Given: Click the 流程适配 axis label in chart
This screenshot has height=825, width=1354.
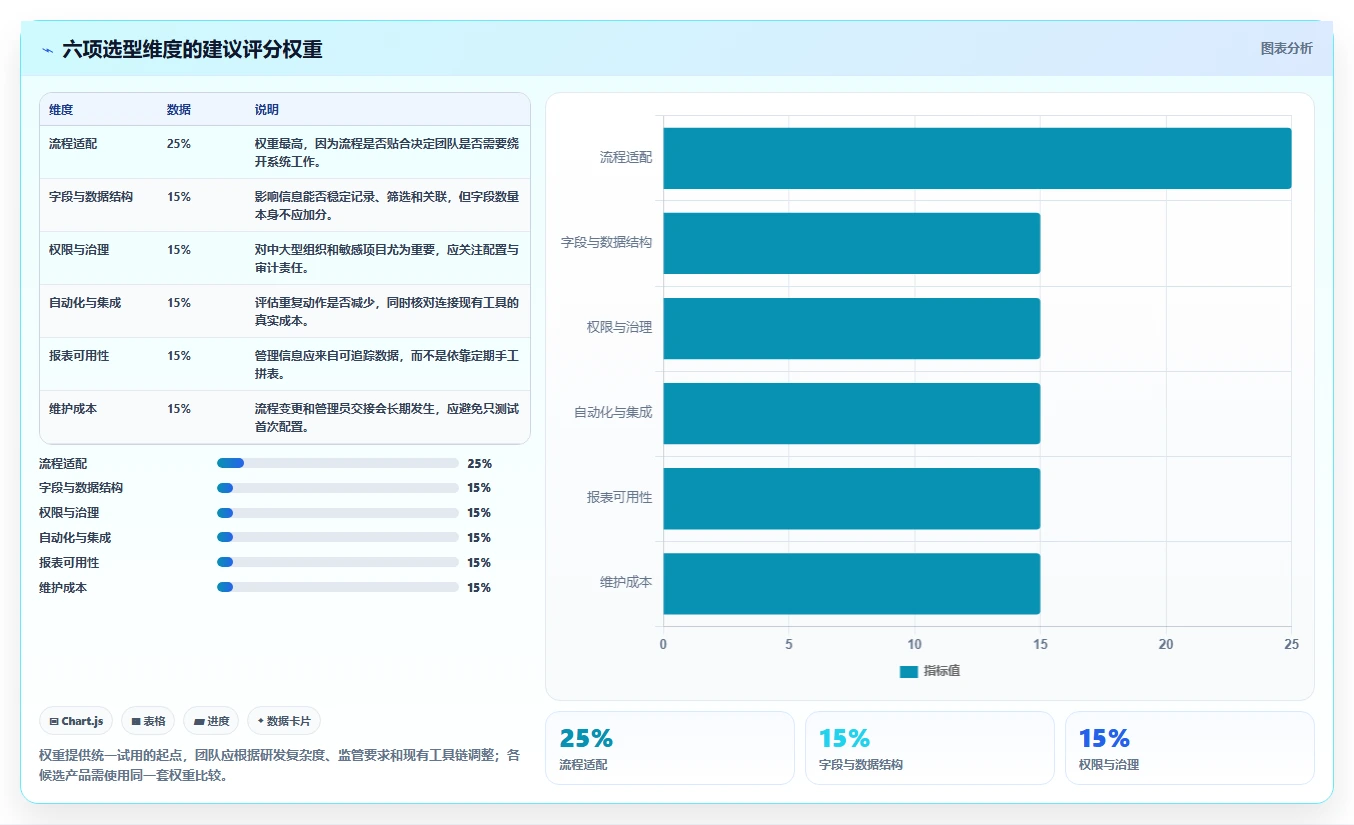Looking at the screenshot, I should coord(626,158).
